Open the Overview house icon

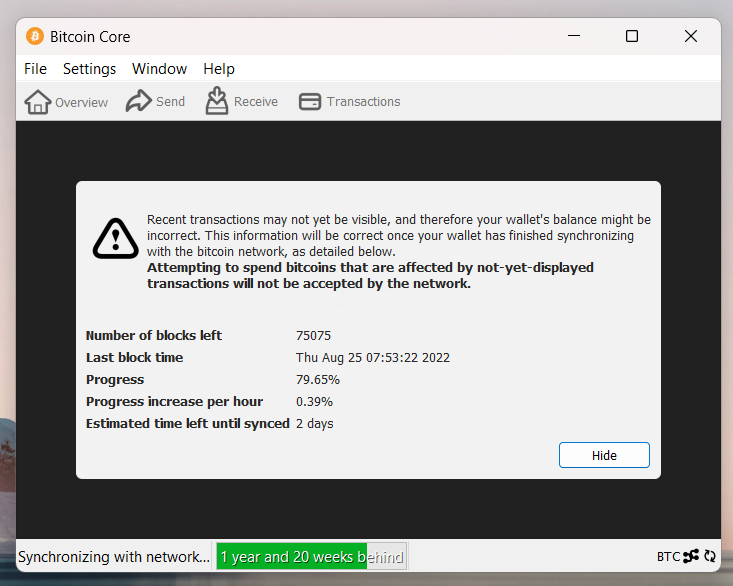click(37, 102)
